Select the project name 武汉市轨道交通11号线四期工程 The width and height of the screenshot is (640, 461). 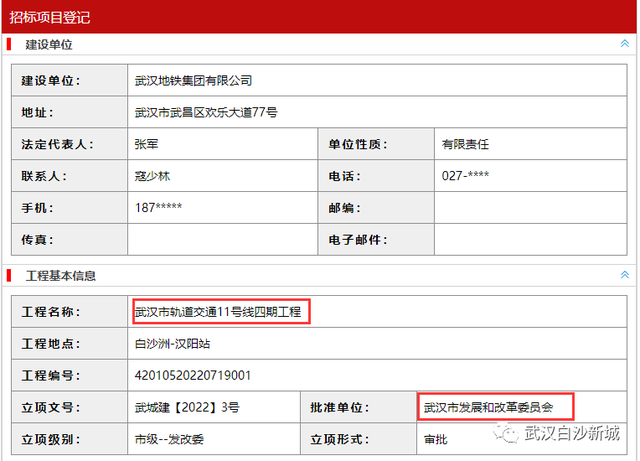click(x=218, y=312)
